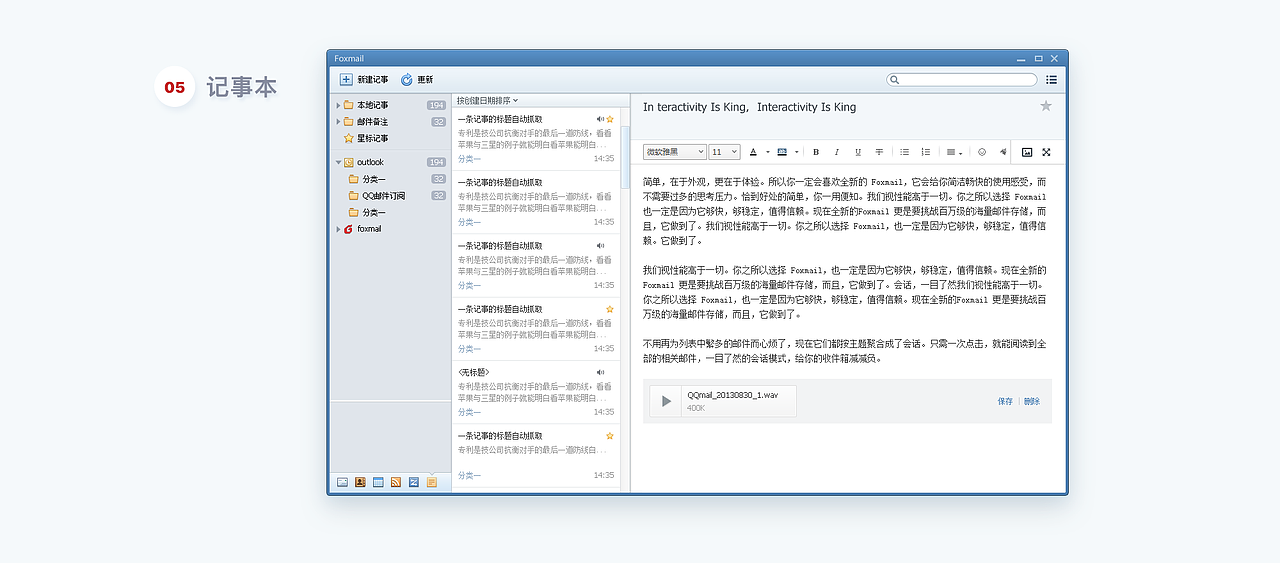Click the 新建记事 new note button
The width and height of the screenshot is (1280, 563).
click(364, 80)
